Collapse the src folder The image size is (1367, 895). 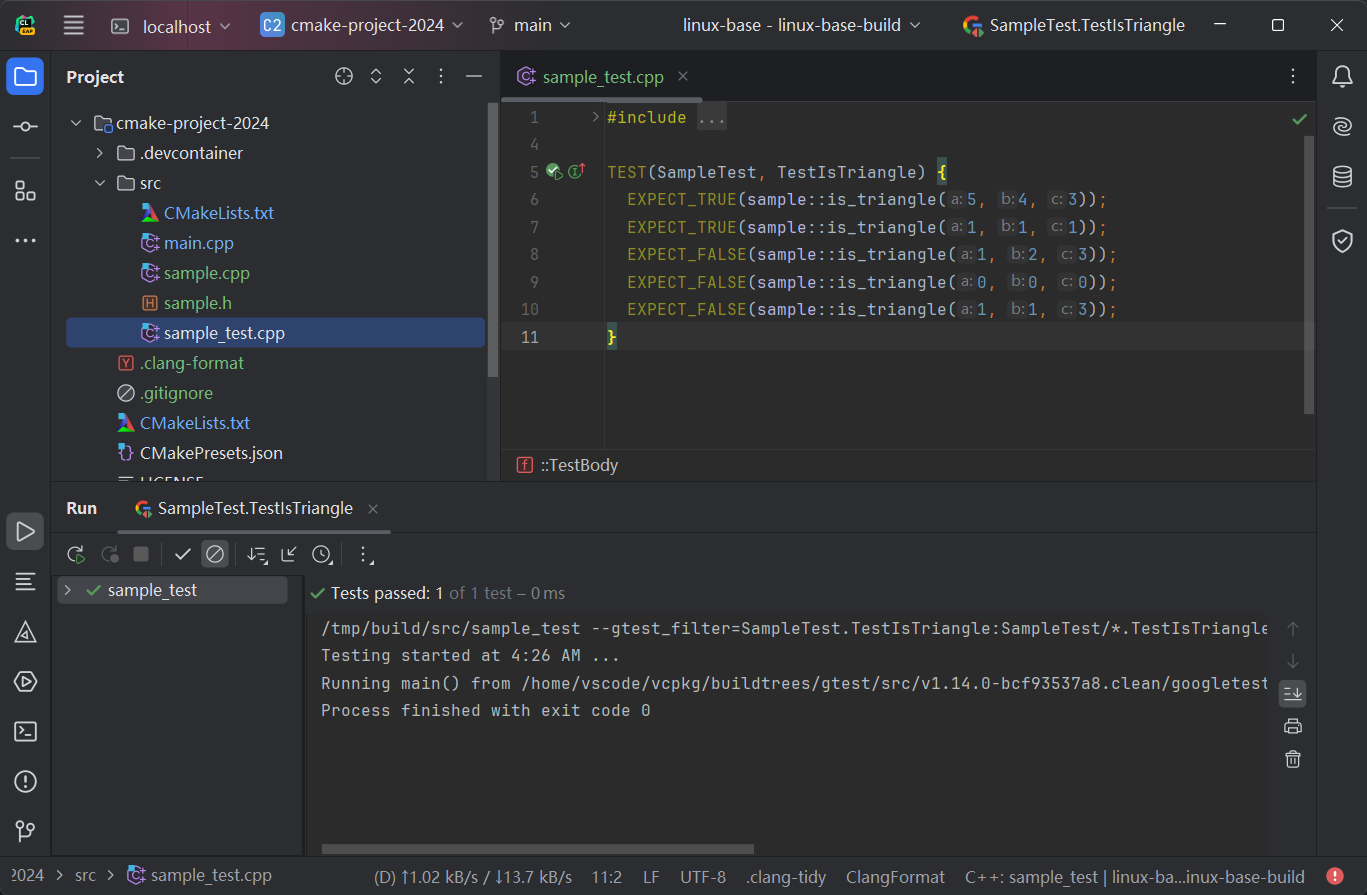99,183
